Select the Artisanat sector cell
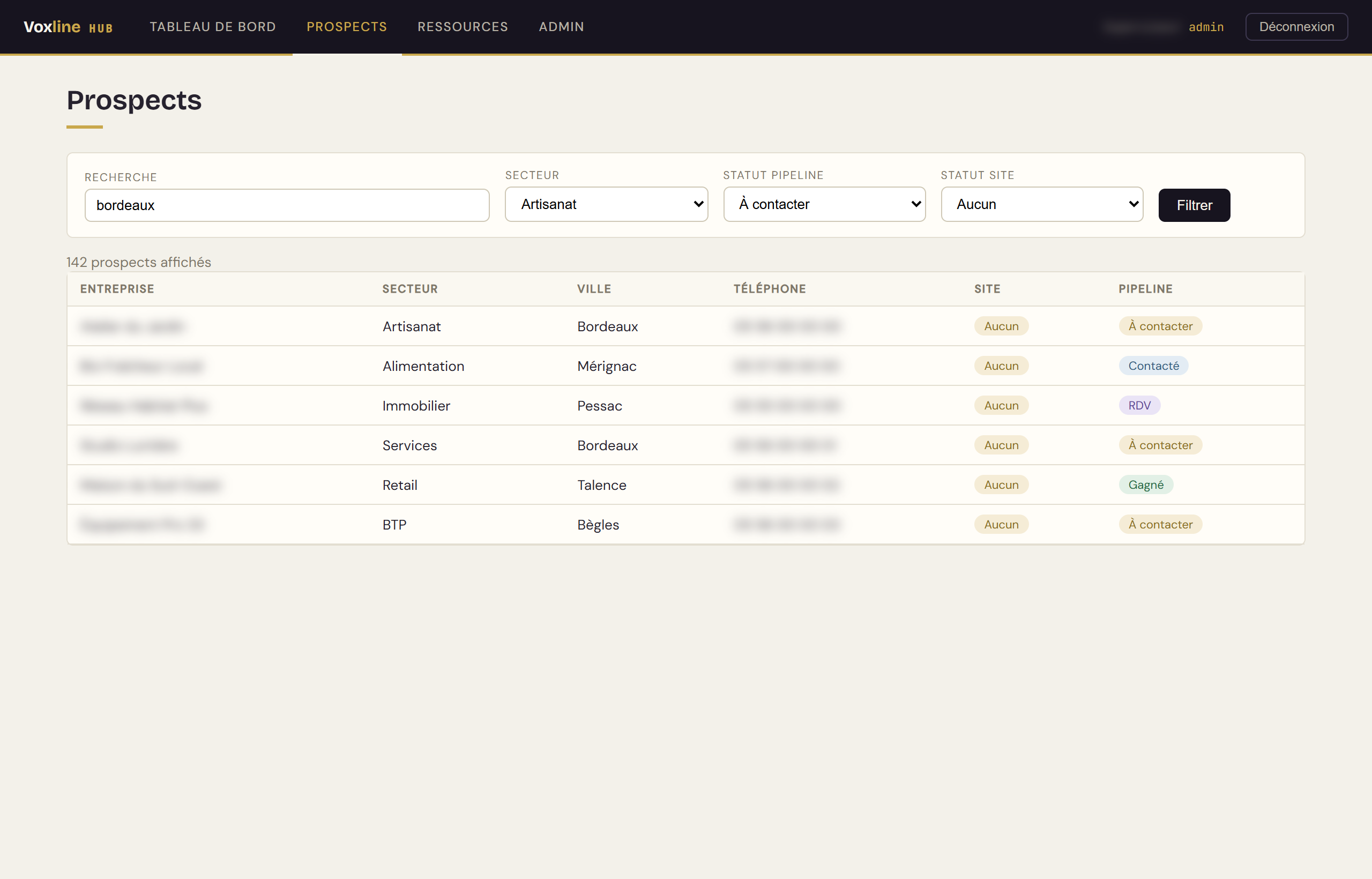1372x879 pixels. tap(412, 326)
